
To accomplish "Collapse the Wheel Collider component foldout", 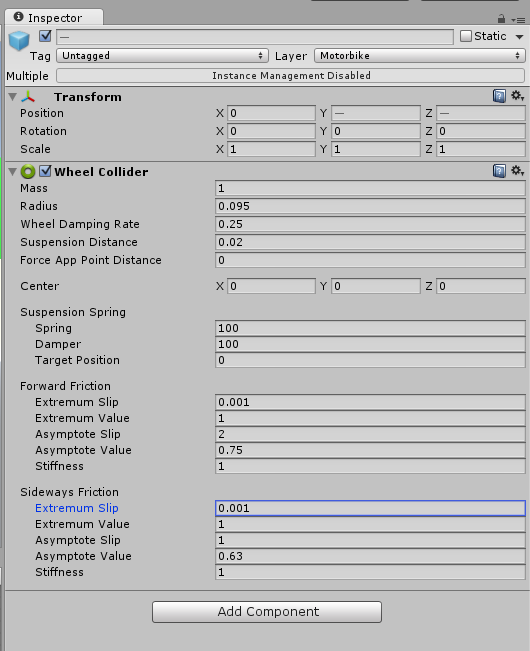I will pyautogui.click(x=12, y=171).
